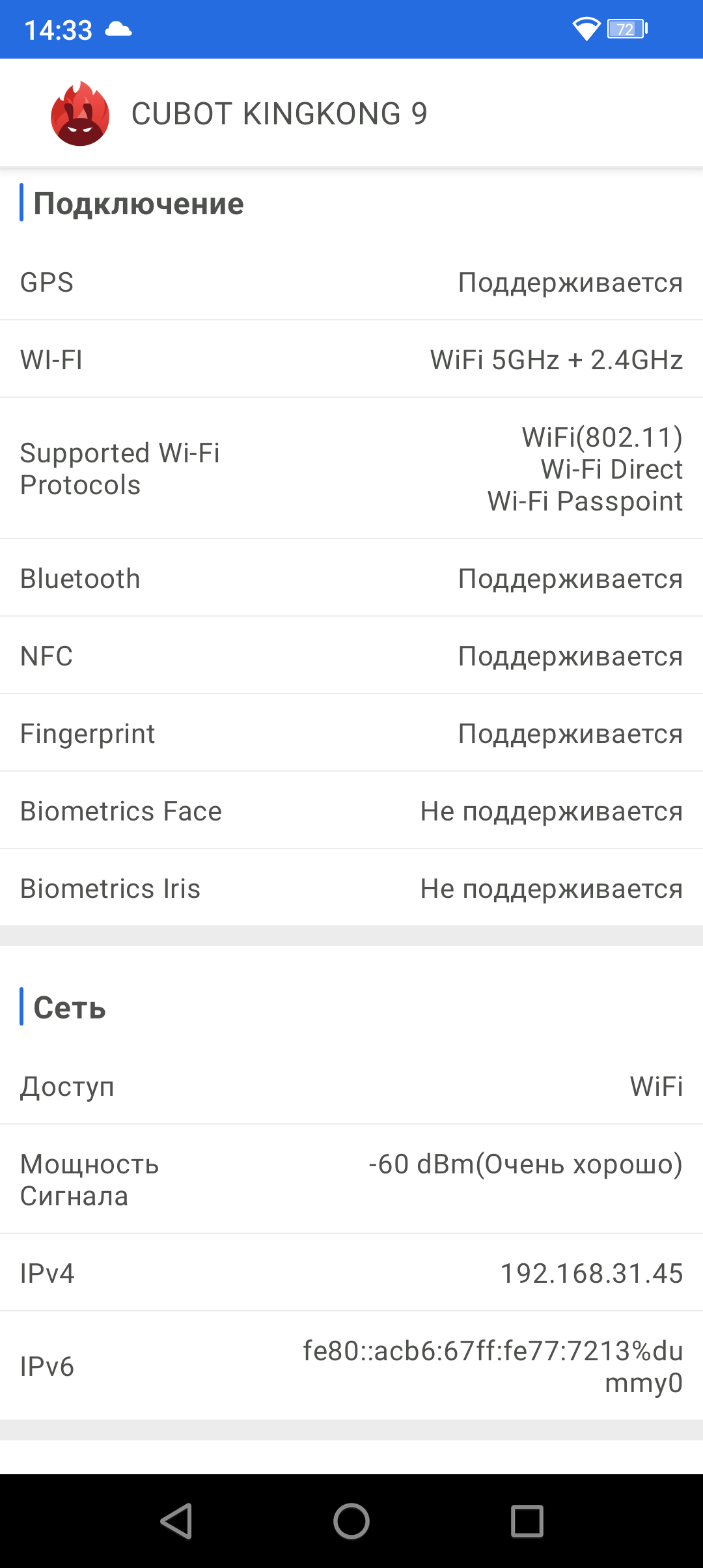Tap the battery indicator showing 72
Screen dimensions: 703x1568
tap(627, 29)
